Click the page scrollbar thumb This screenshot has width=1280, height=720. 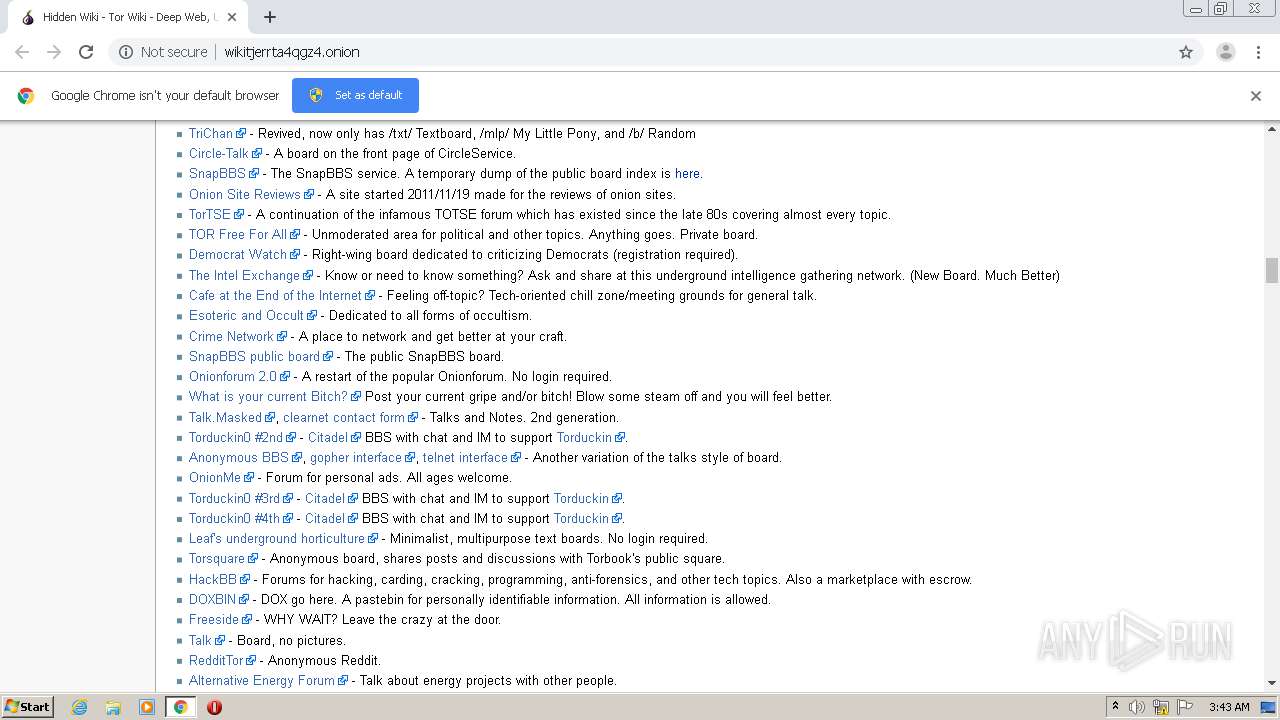tap(1272, 270)
